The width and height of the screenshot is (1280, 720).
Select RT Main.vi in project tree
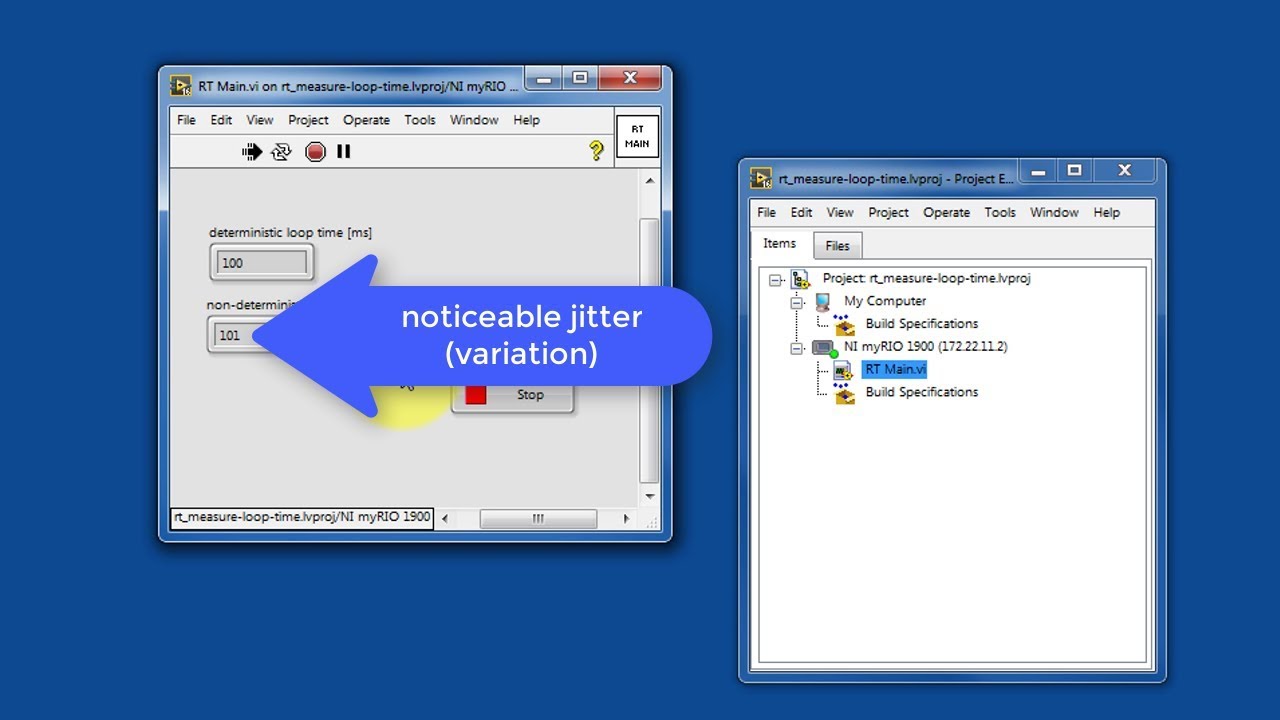[x=895, y=370]
